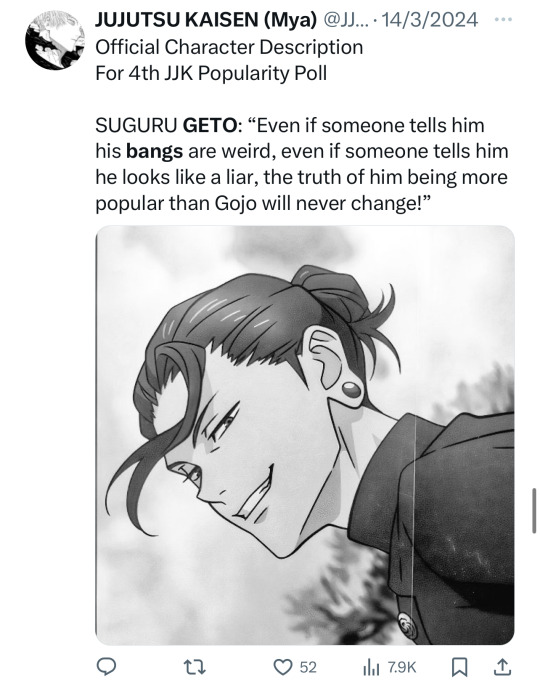This screenshot has height=688, width=540.
Task: Open the tweet via the 14/3/2024 date
Action: (429, 20)
